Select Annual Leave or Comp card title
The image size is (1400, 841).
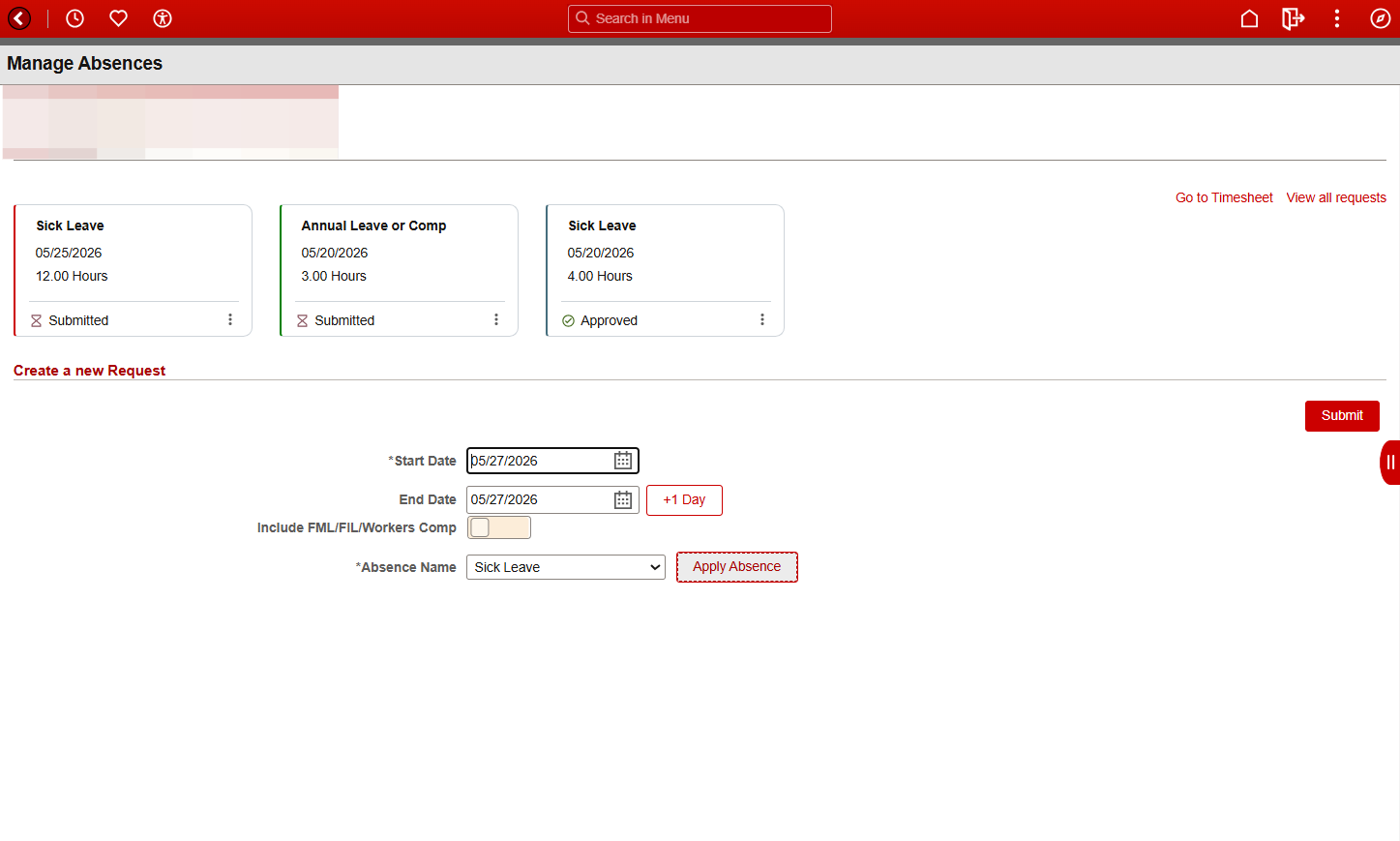[373, 225]
